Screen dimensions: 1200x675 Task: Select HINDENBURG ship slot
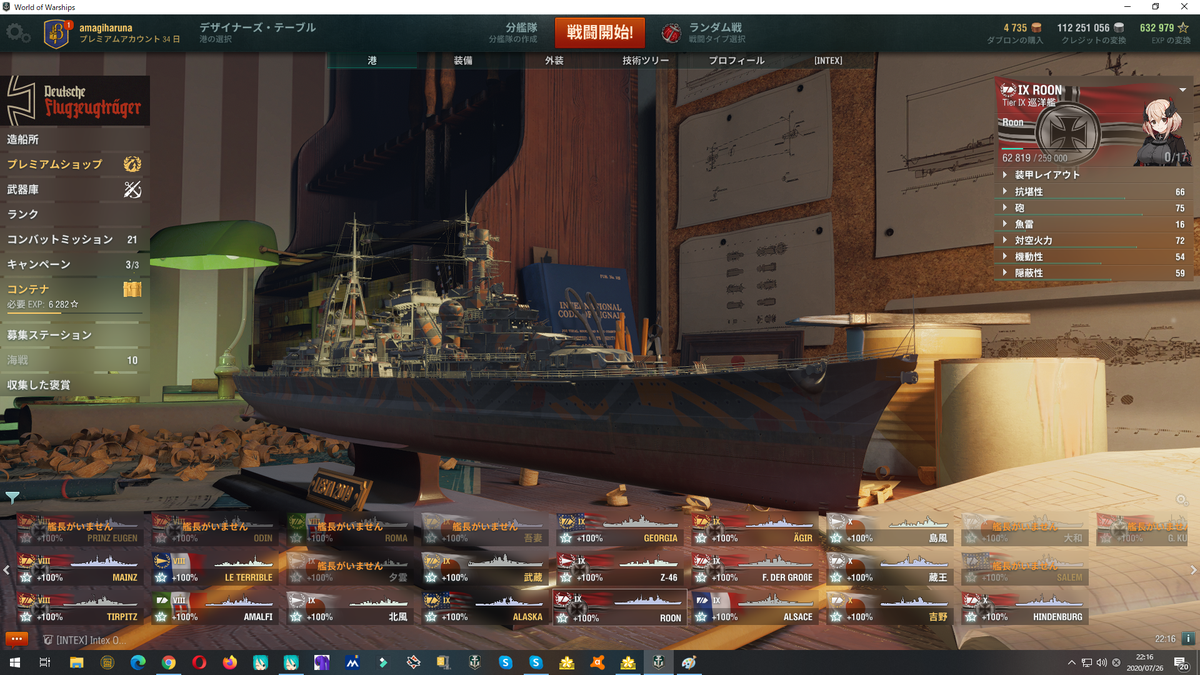tap(1025, 609)
